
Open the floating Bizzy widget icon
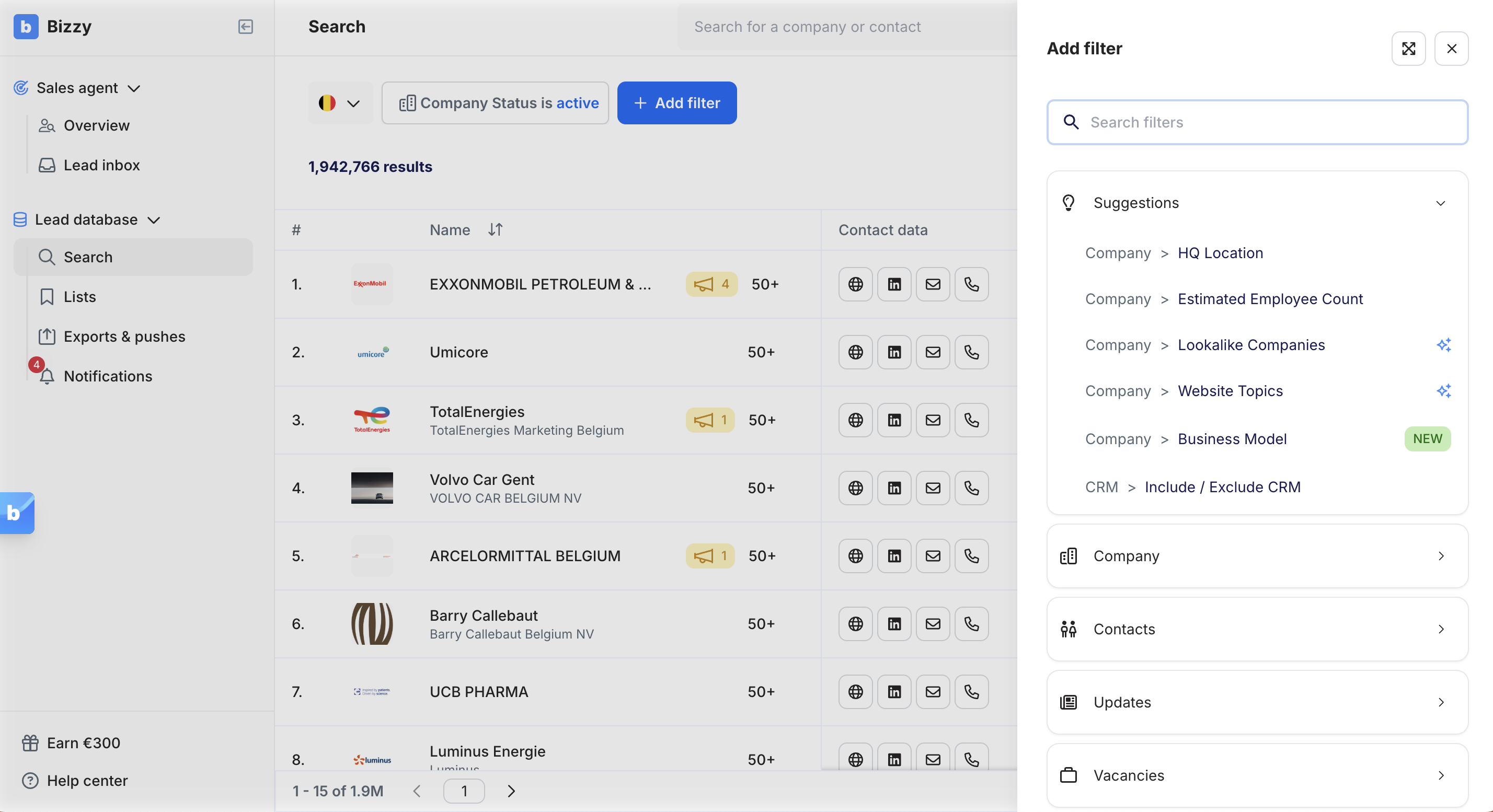(x=16, y=513)
